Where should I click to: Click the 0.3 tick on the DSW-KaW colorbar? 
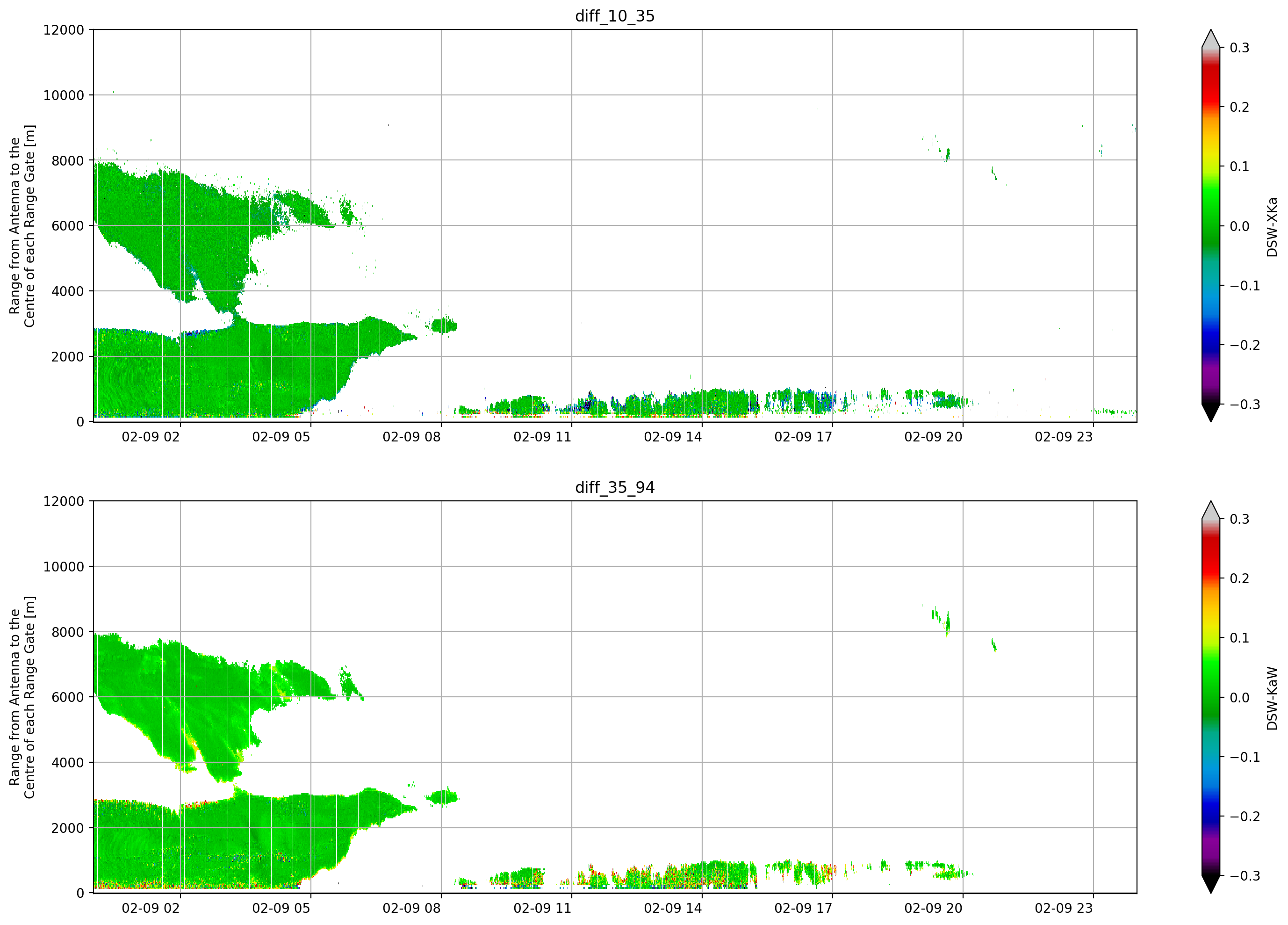pos(1240,519)
